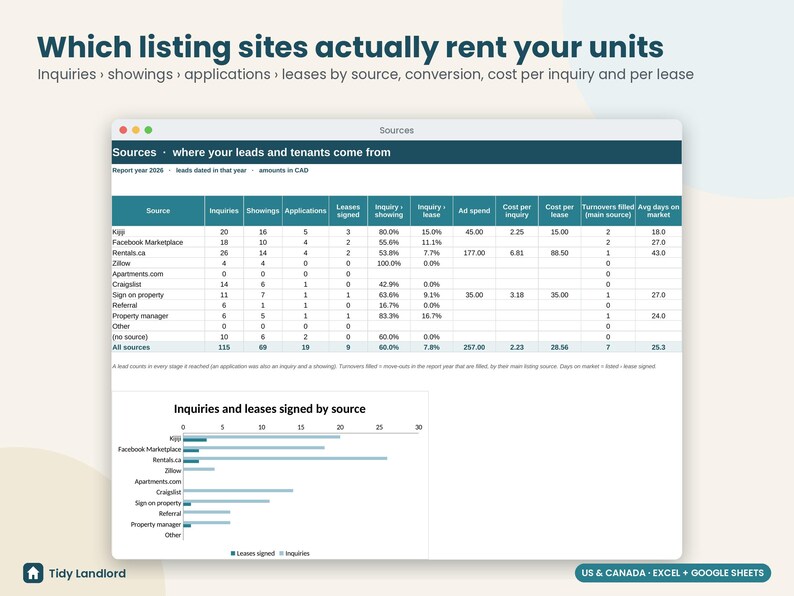Image resolution: width=794 pixels, height=596 pixels.
Task: Click the Report year 2026 text
Action: (x=138, y=171)
